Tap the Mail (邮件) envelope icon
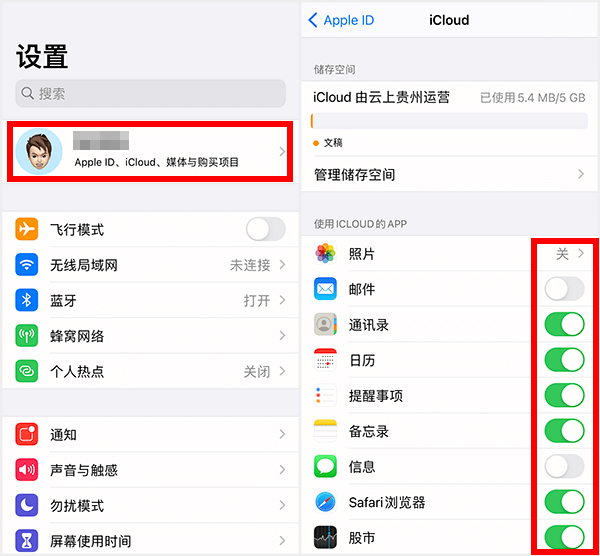This screenshot has width=600, height=556. click(x=325, y=289)
